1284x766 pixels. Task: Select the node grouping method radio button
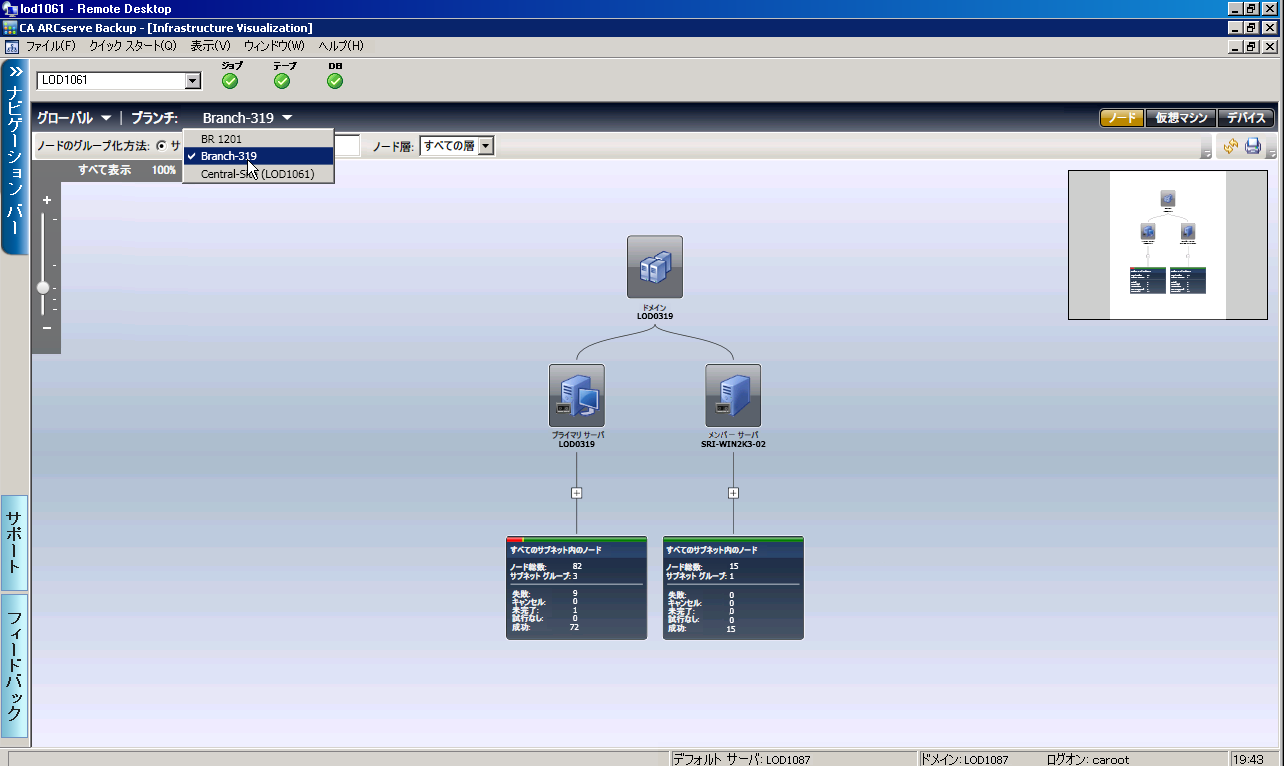pyautogui.click(x=161, y=146)
